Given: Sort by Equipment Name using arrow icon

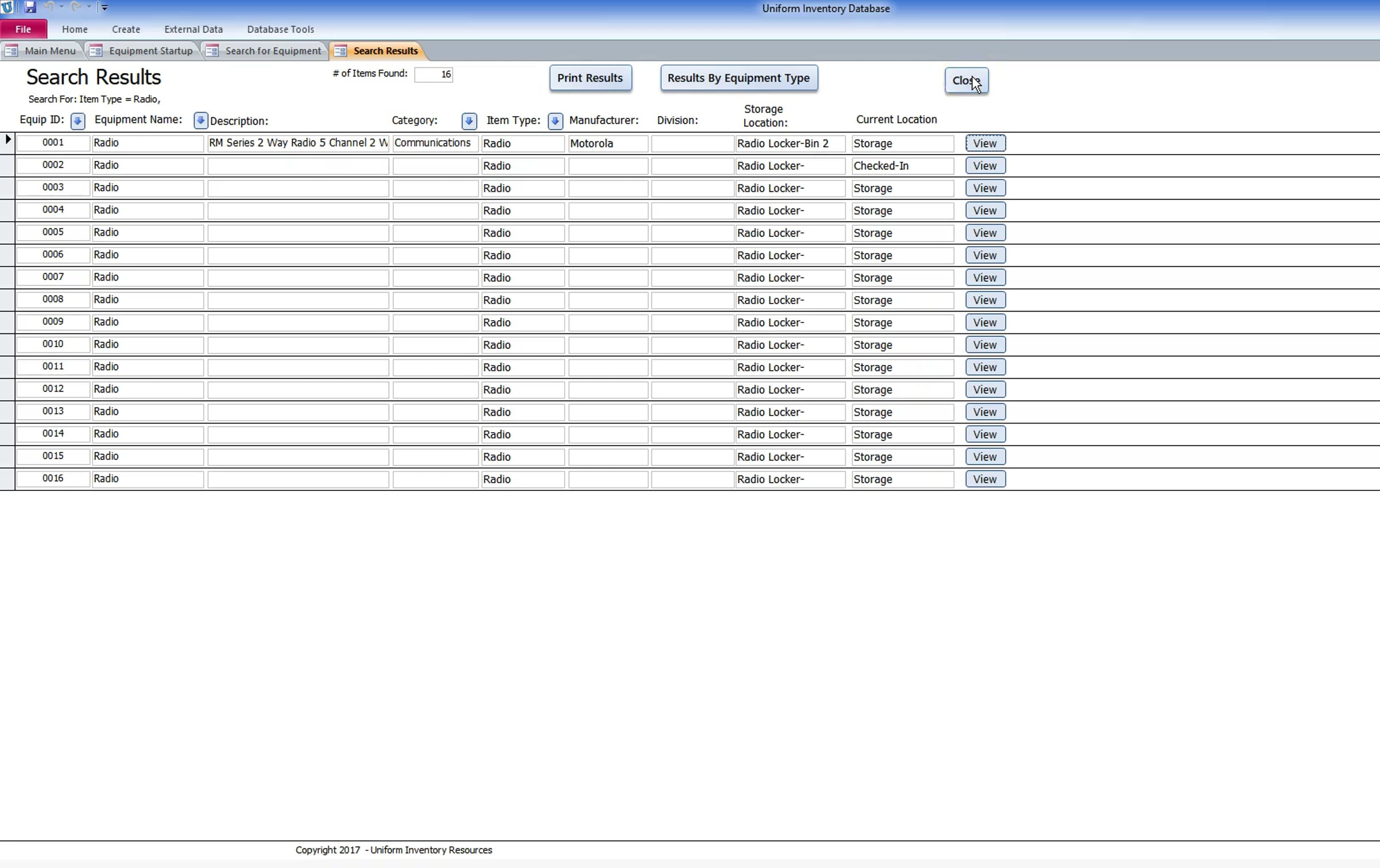Looking at the screenshot, I should 200,120.
